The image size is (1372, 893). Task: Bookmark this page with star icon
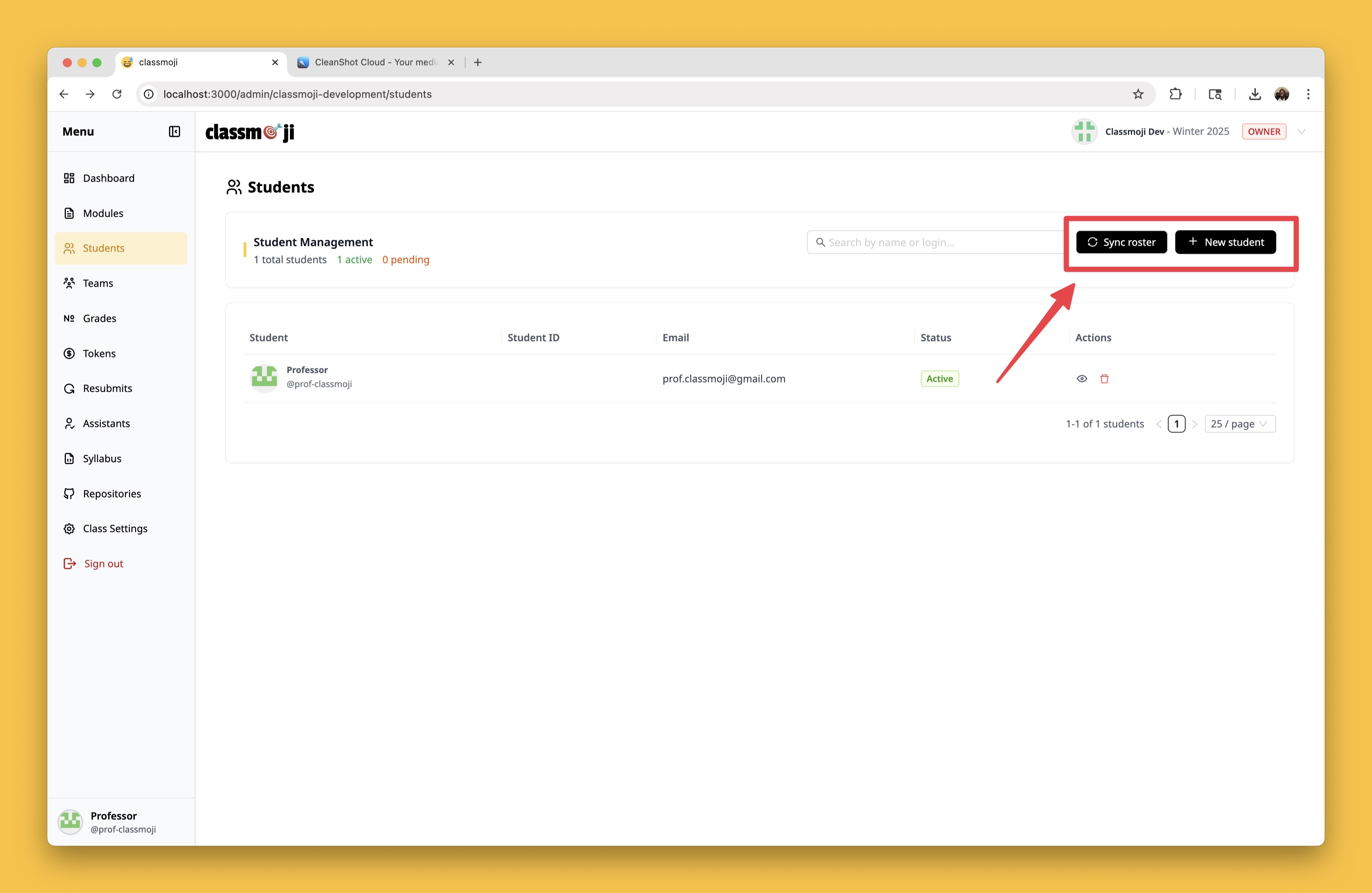(1138, 94)
